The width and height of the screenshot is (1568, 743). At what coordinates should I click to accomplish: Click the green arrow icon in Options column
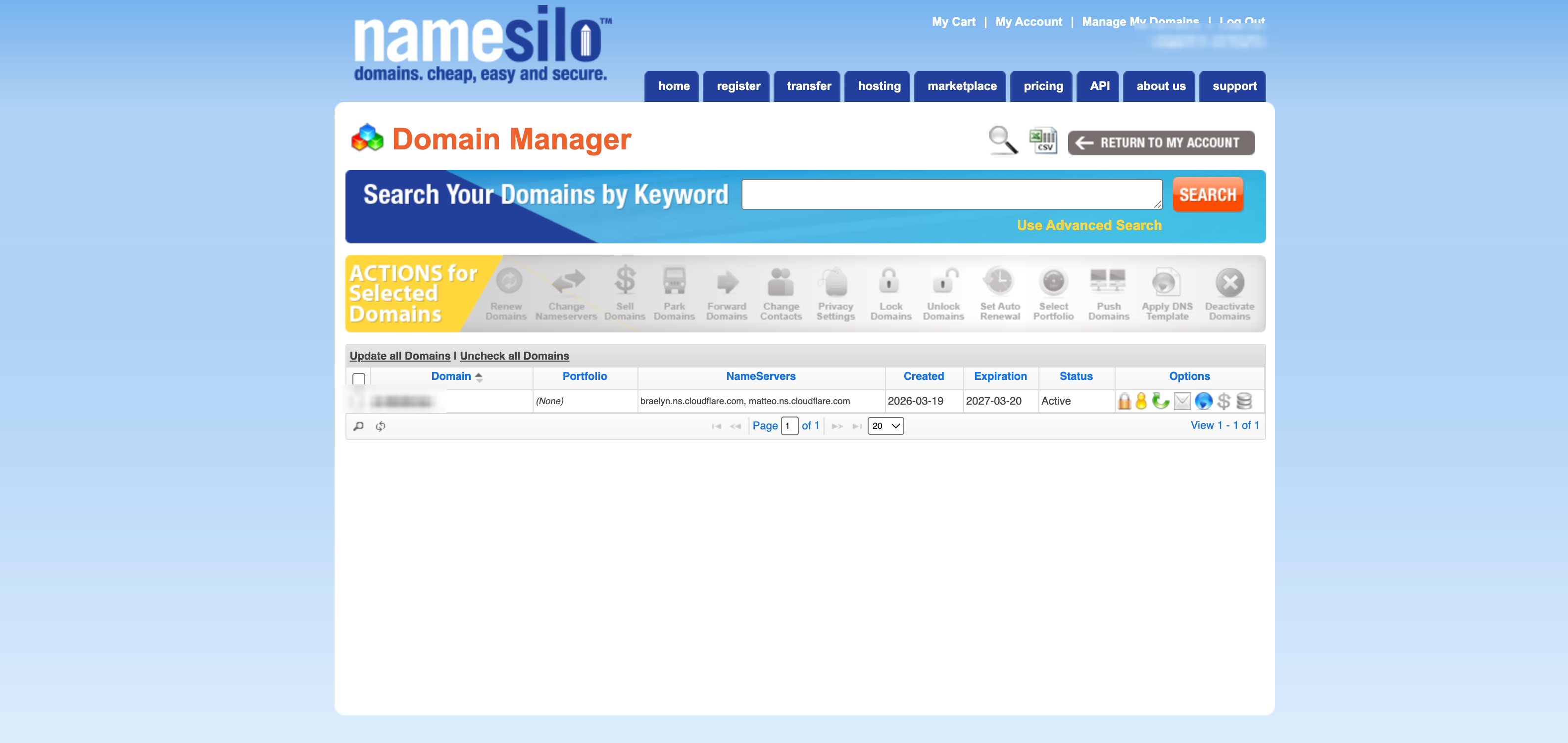(1161, 401)
